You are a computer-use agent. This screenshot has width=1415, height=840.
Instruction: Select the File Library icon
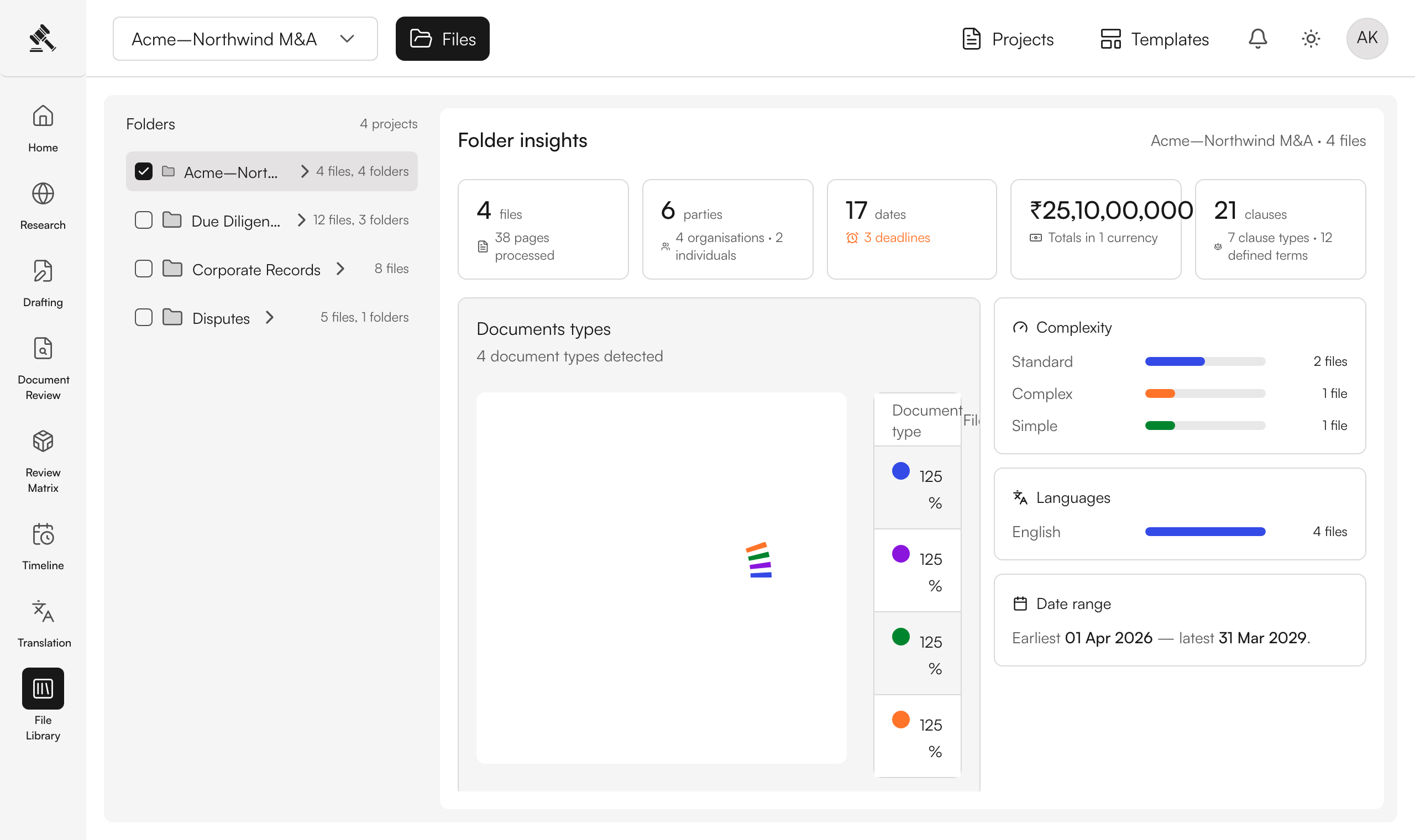[x=43, y=688]
